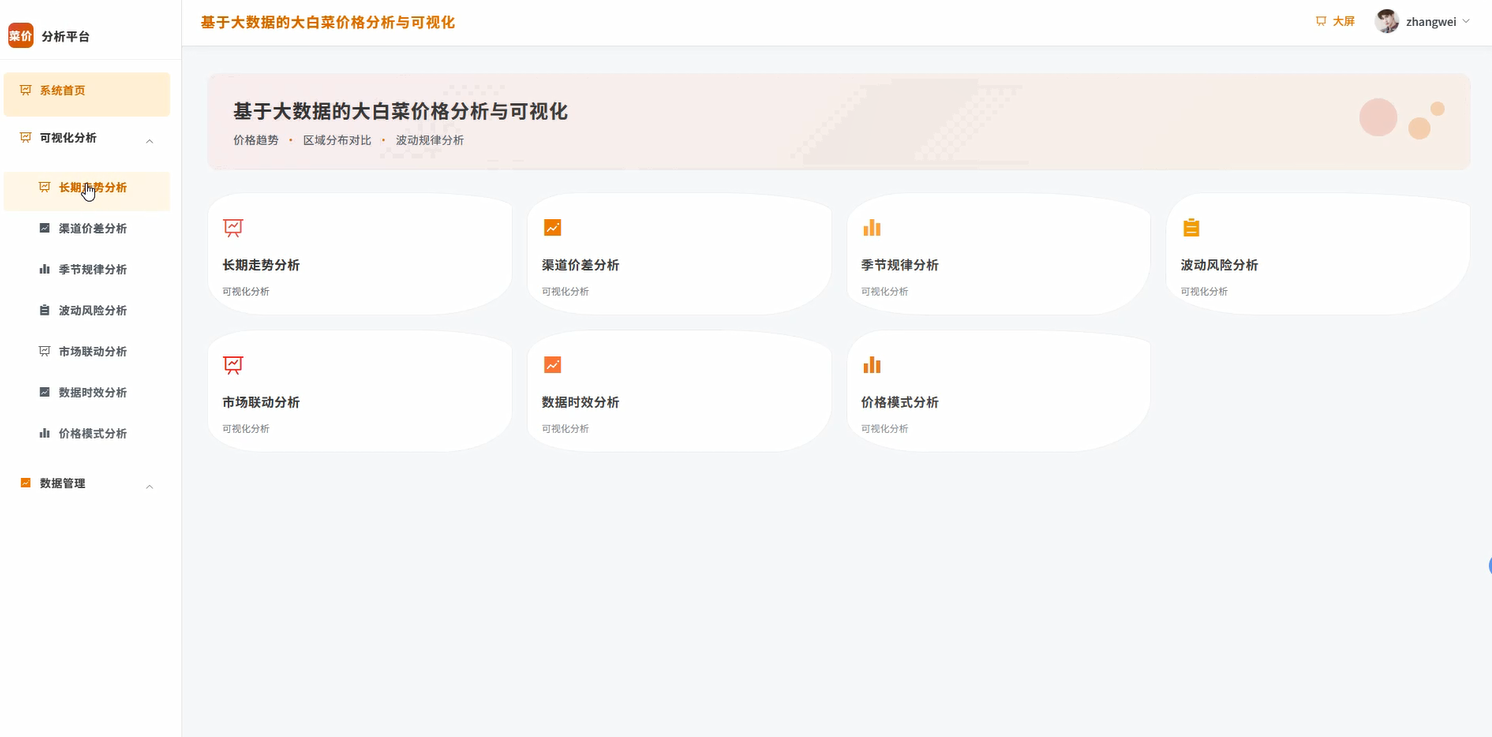Open the zhangwei user dropdown arrow
This screenshot has height=737, width=1492.
pos(1466,21)
